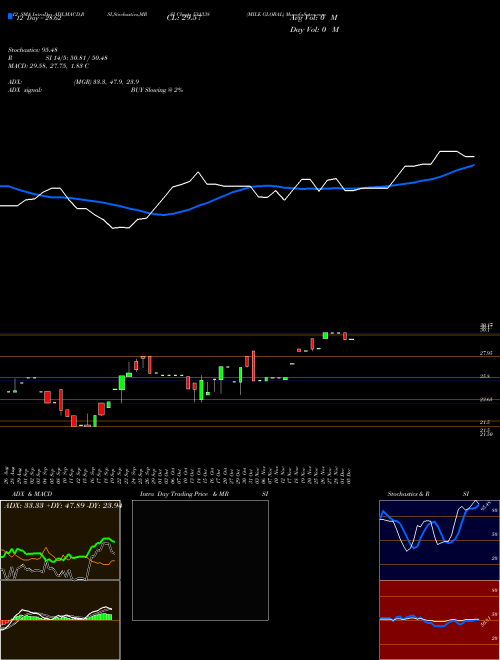Select the Day Vol: 0 M label

point(314,30)
